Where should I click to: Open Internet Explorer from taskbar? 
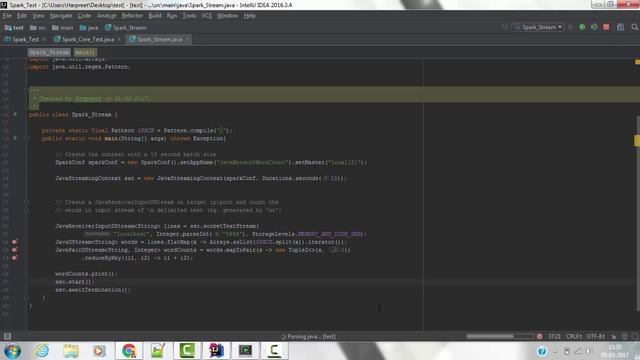[x=42, y=351]
